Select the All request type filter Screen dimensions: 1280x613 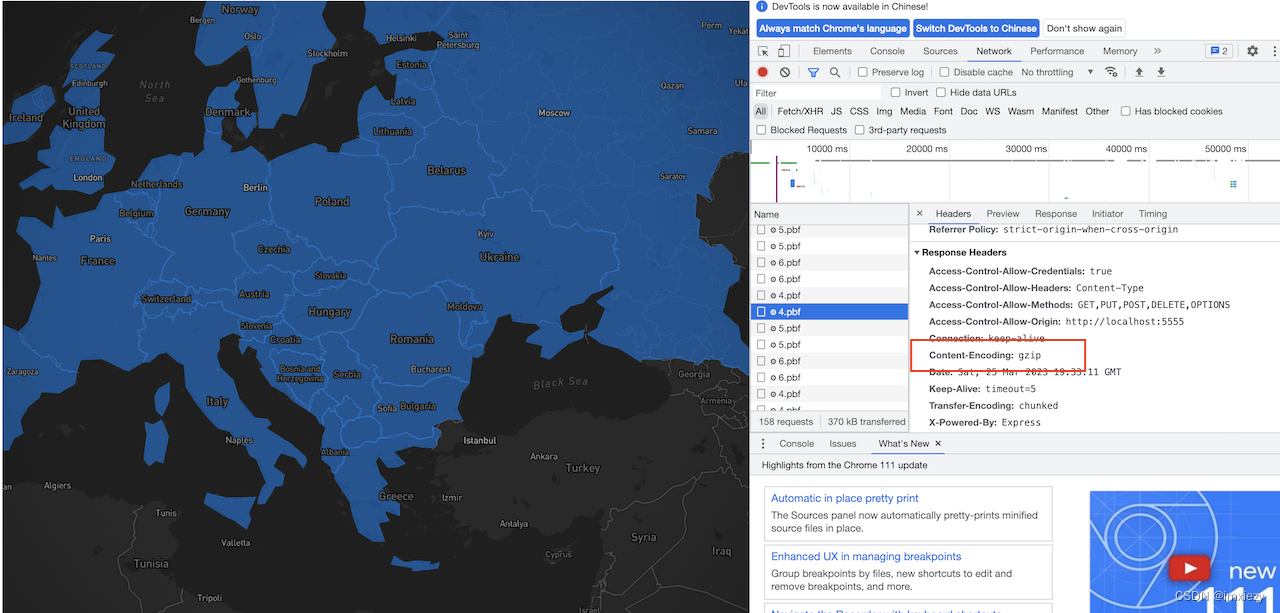point(761,111)
